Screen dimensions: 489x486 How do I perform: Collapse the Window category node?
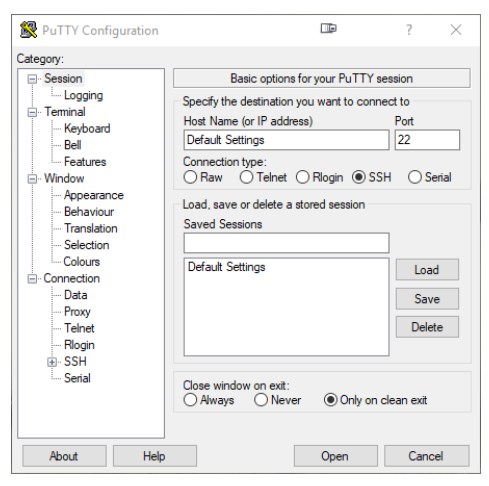point(32,179)
